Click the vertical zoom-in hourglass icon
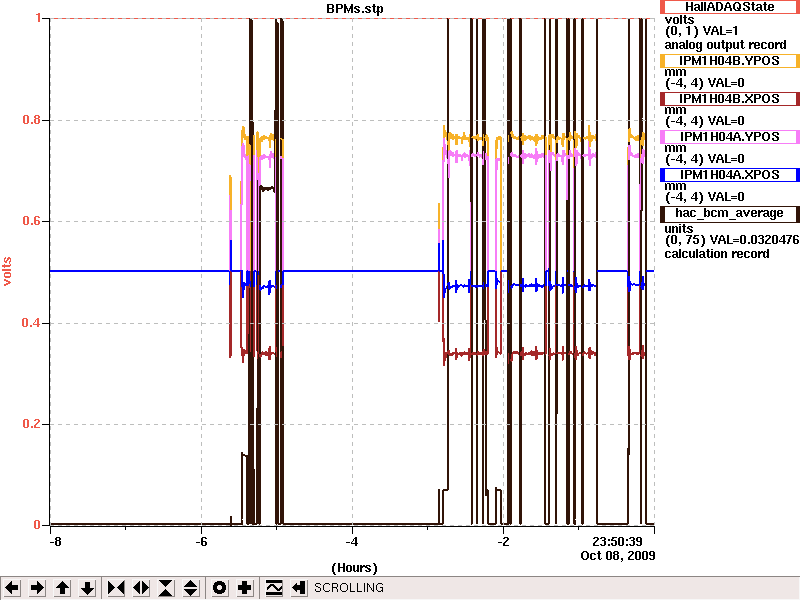The image size is (800, 600). (x=166, y=588)
